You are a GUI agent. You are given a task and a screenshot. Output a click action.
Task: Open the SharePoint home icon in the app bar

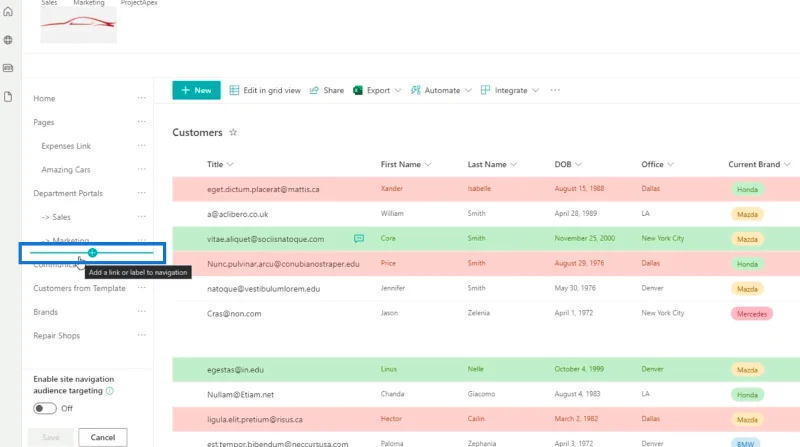(x=8, y=11)
